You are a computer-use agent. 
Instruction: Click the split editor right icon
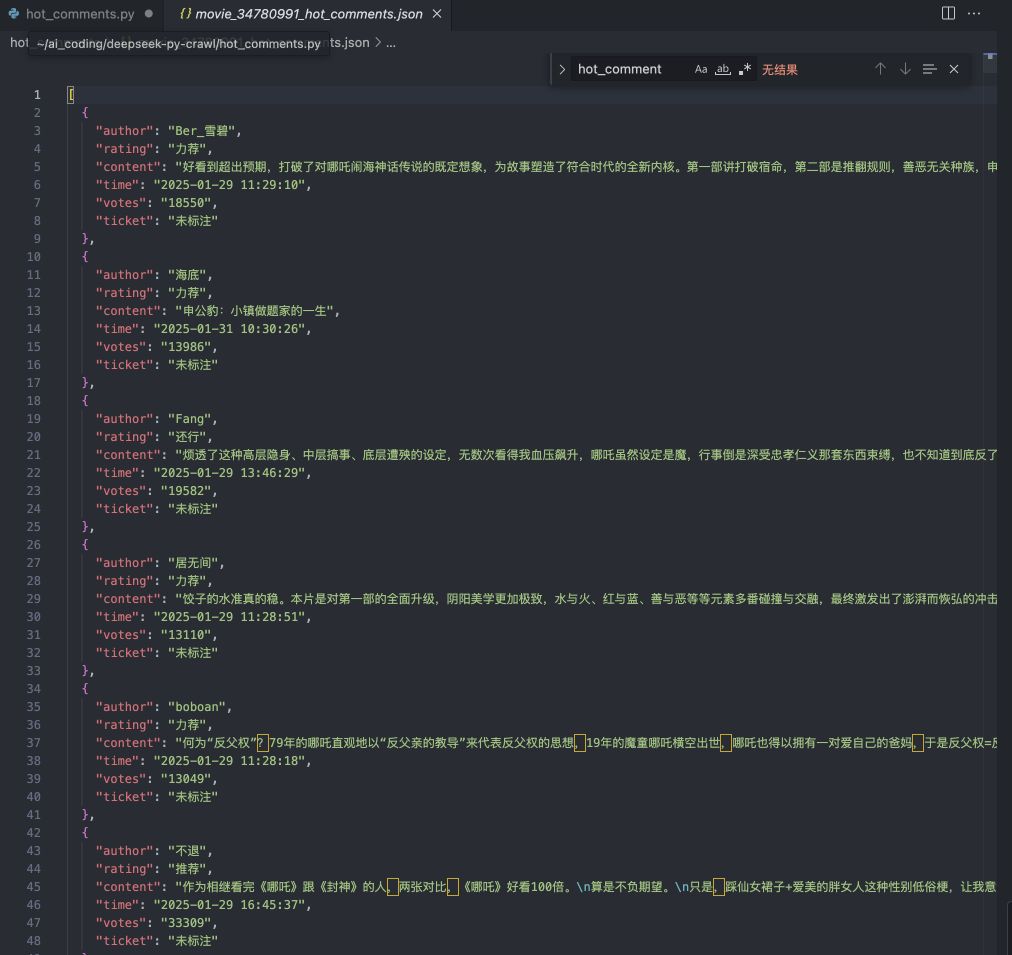(948, 13)
